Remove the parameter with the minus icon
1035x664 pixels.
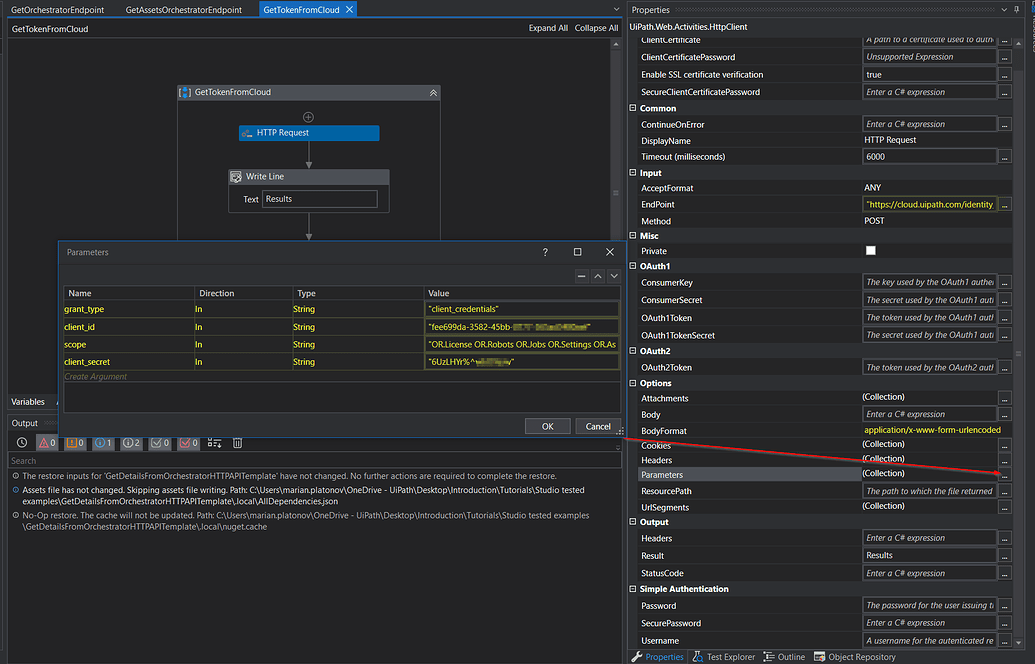point(582,276)
